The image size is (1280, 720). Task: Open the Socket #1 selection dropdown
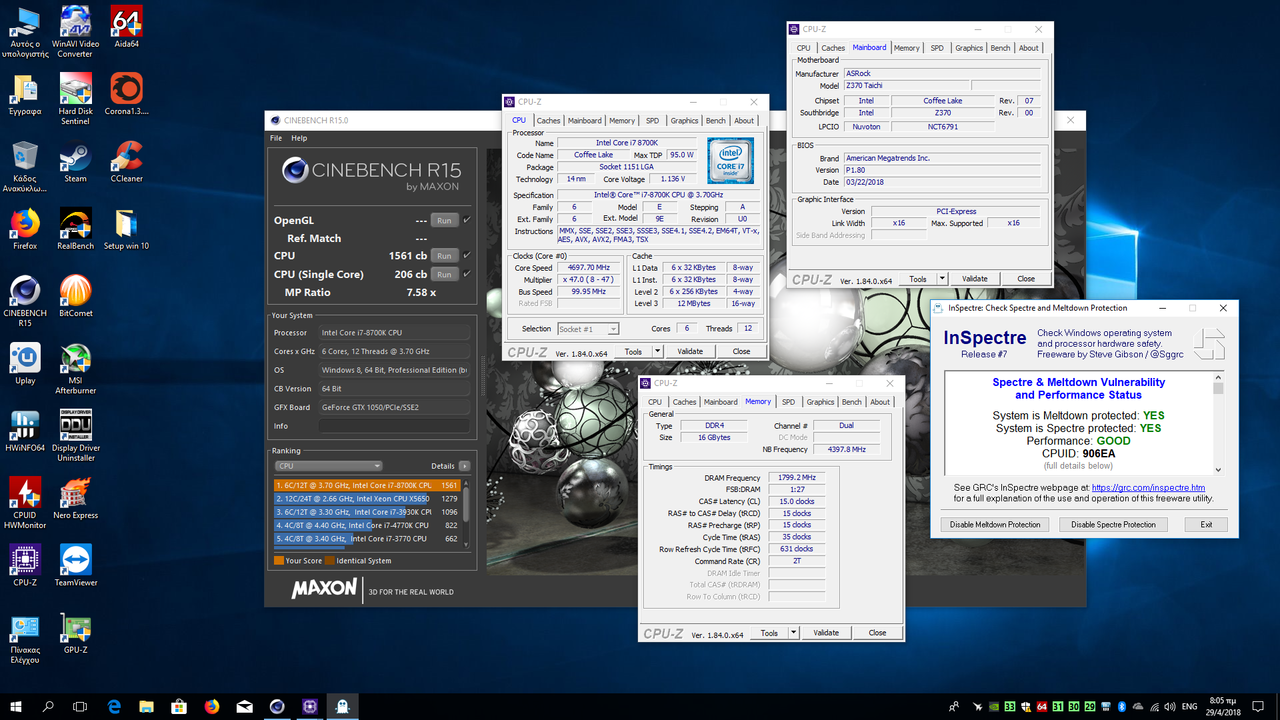[x=587, y=328]
